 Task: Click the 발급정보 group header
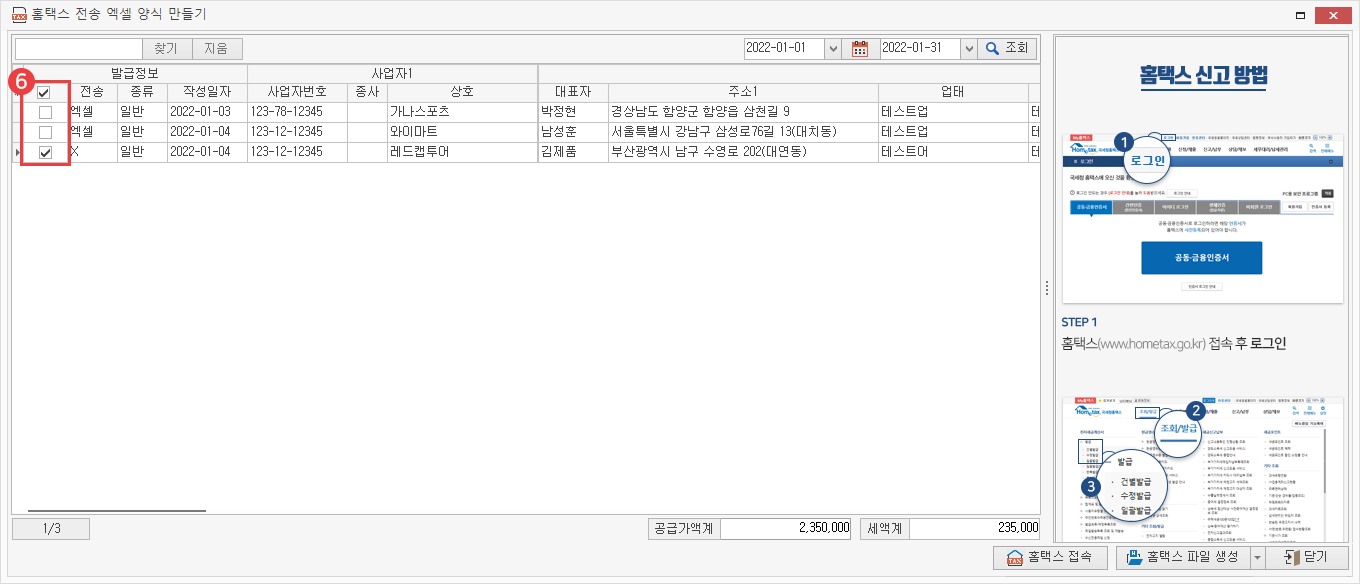pos(135,74)
